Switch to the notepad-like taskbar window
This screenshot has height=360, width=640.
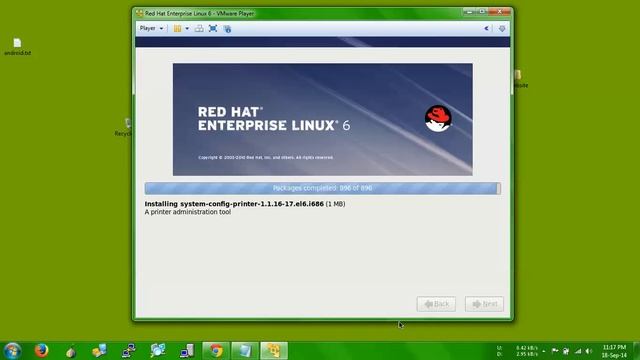[245, 351]
